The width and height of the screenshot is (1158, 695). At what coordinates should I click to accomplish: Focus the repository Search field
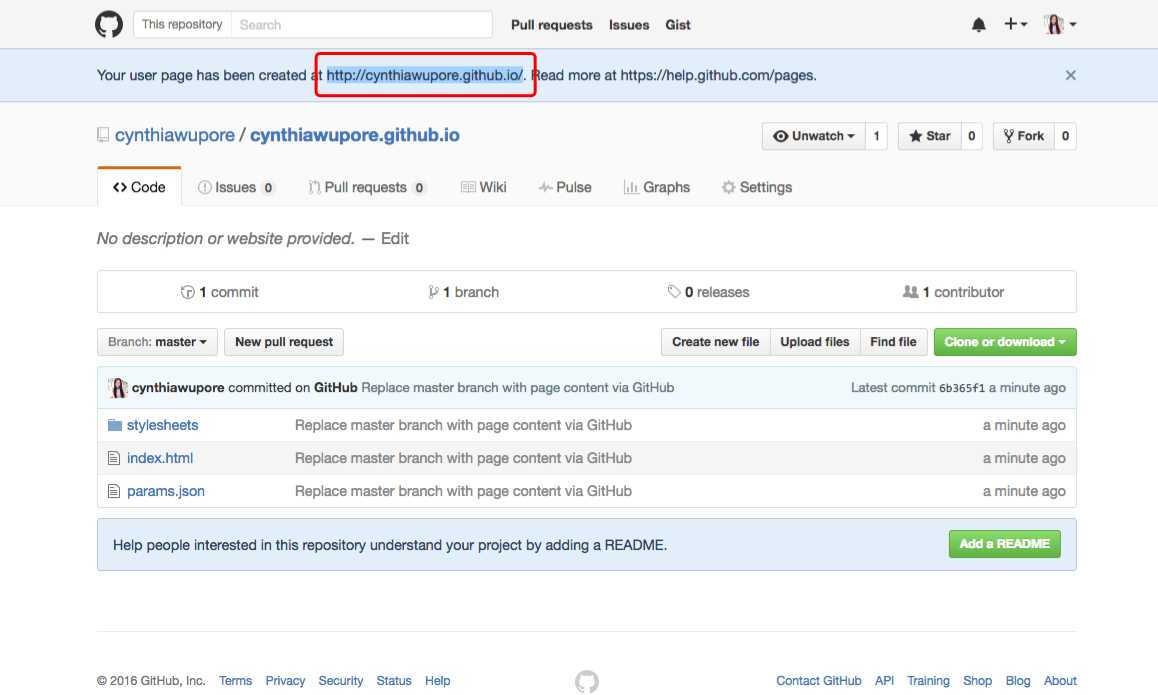[x=361, y=24]
